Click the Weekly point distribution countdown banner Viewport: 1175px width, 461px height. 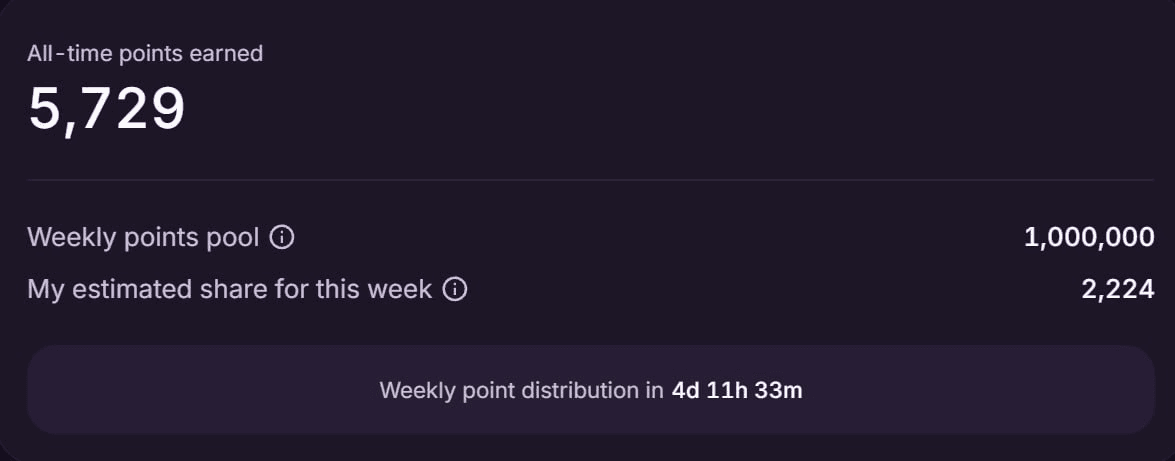tap(590, 390)
